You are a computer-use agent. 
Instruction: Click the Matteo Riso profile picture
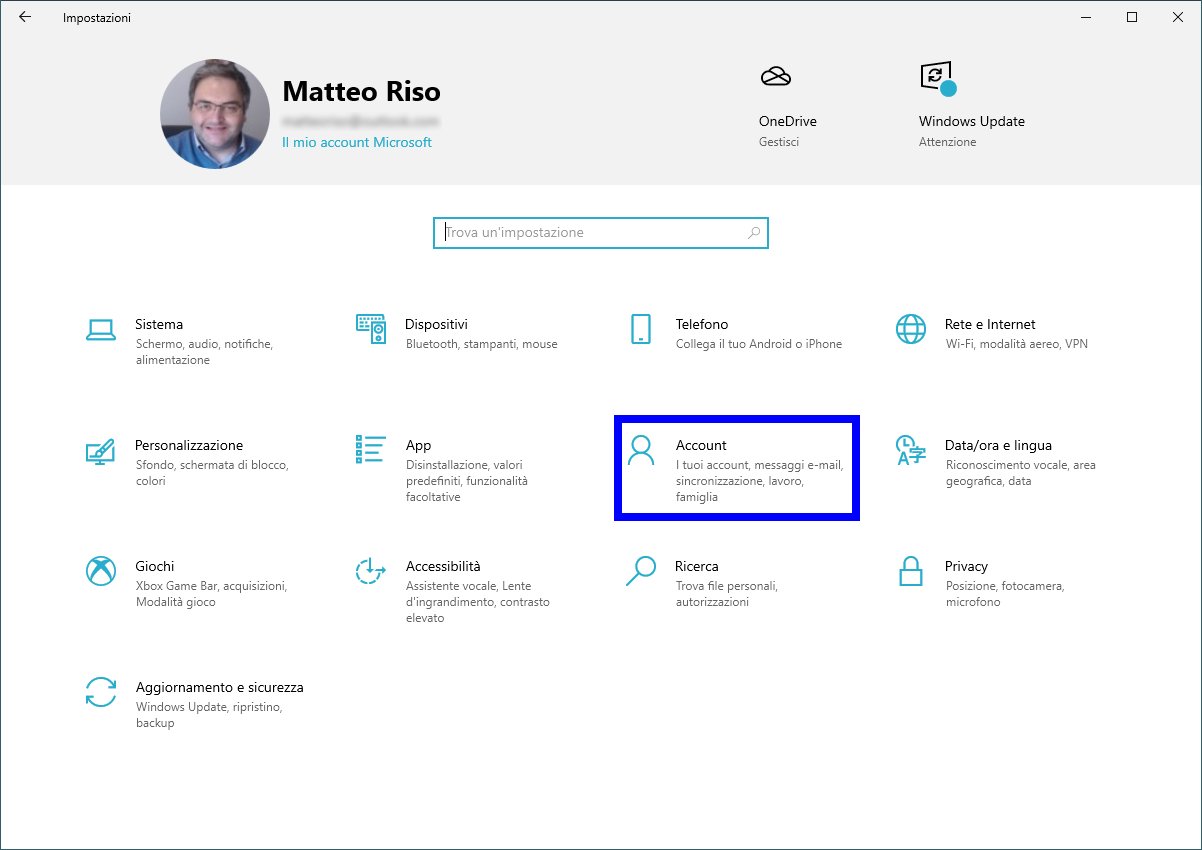(x=215, y=114)
